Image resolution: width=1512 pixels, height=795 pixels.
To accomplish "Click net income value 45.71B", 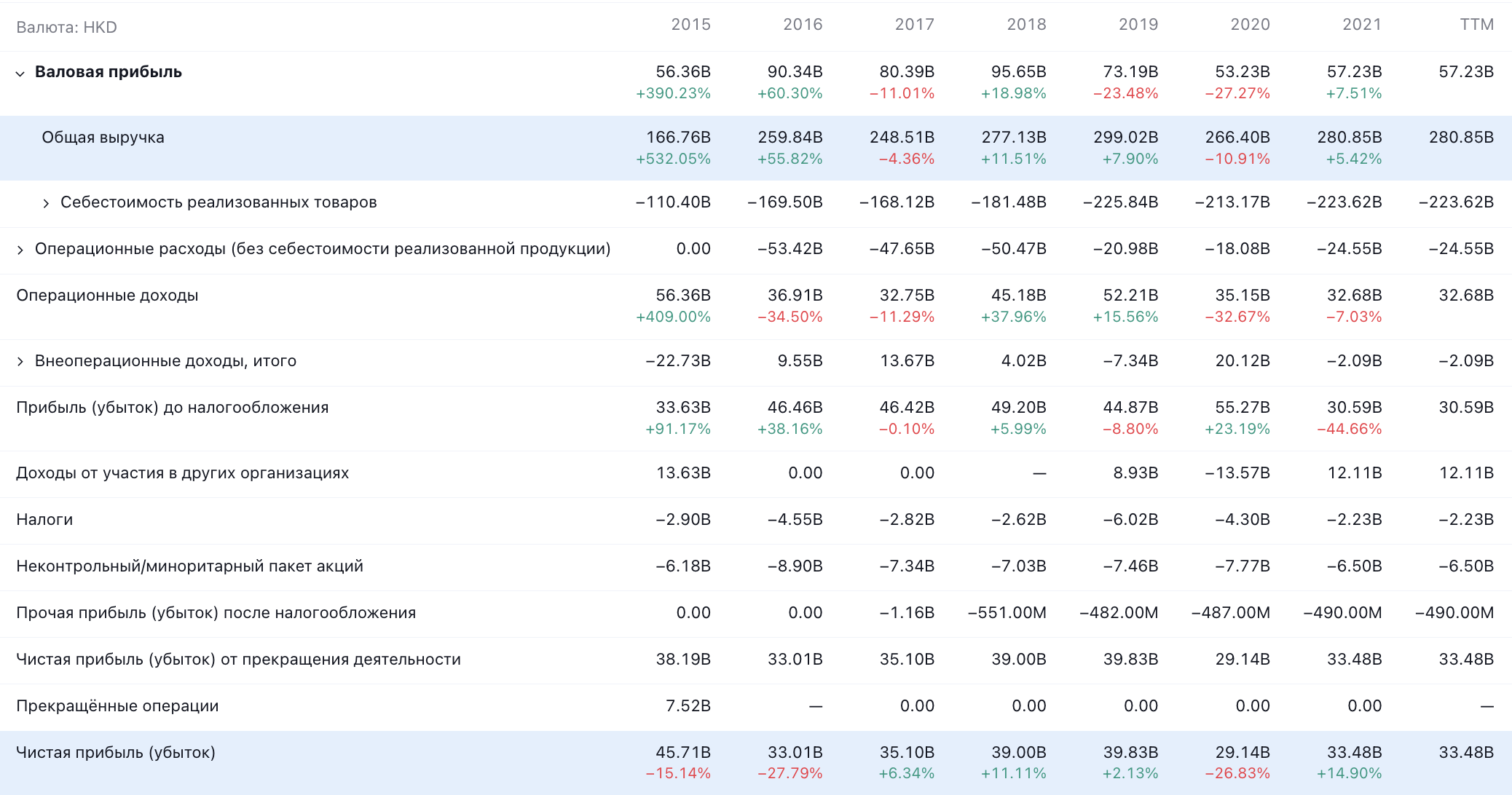I will pyautogui.click(x=683, y=753).
